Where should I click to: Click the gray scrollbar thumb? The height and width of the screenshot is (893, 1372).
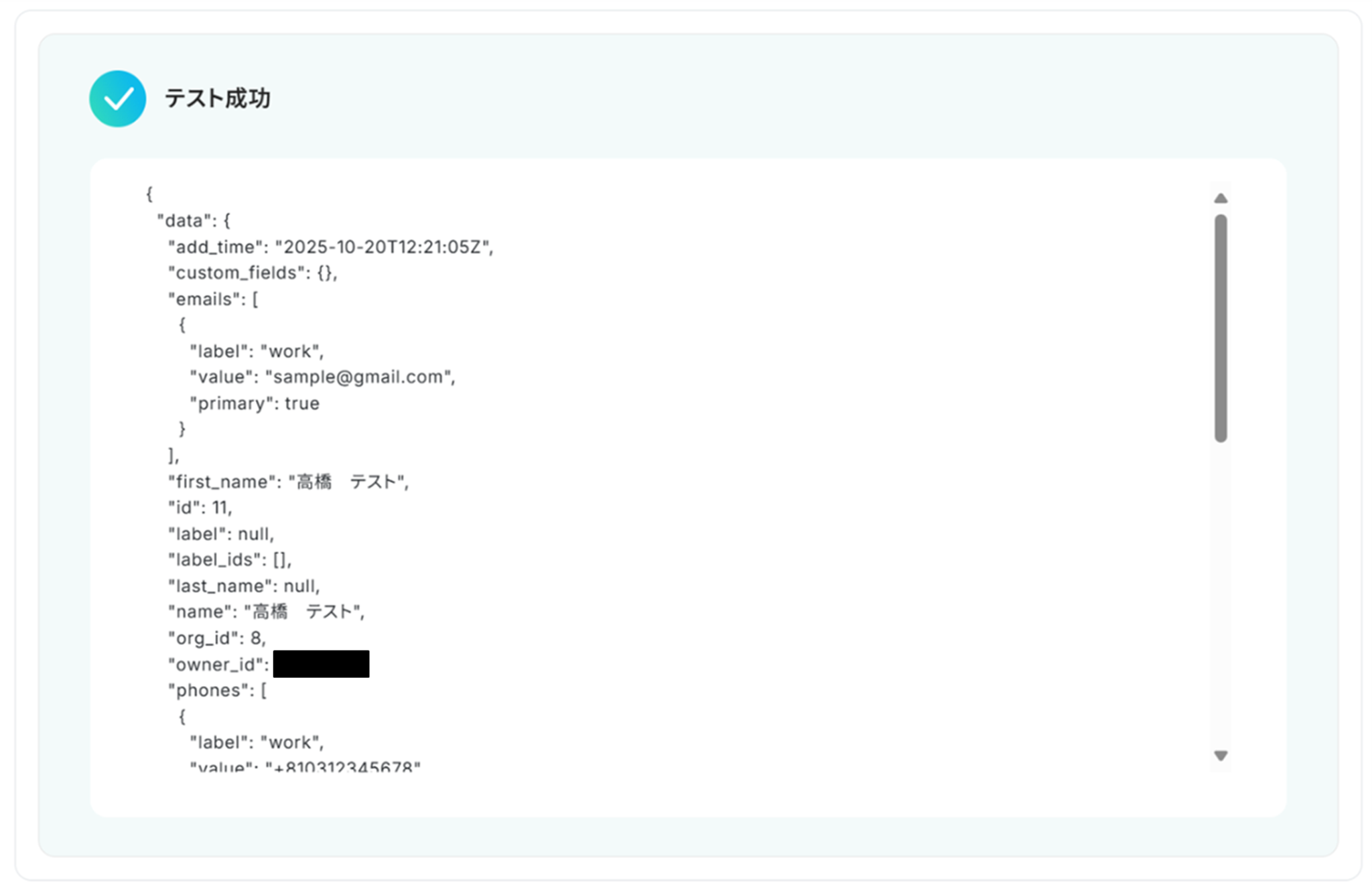coord(1220,328)
